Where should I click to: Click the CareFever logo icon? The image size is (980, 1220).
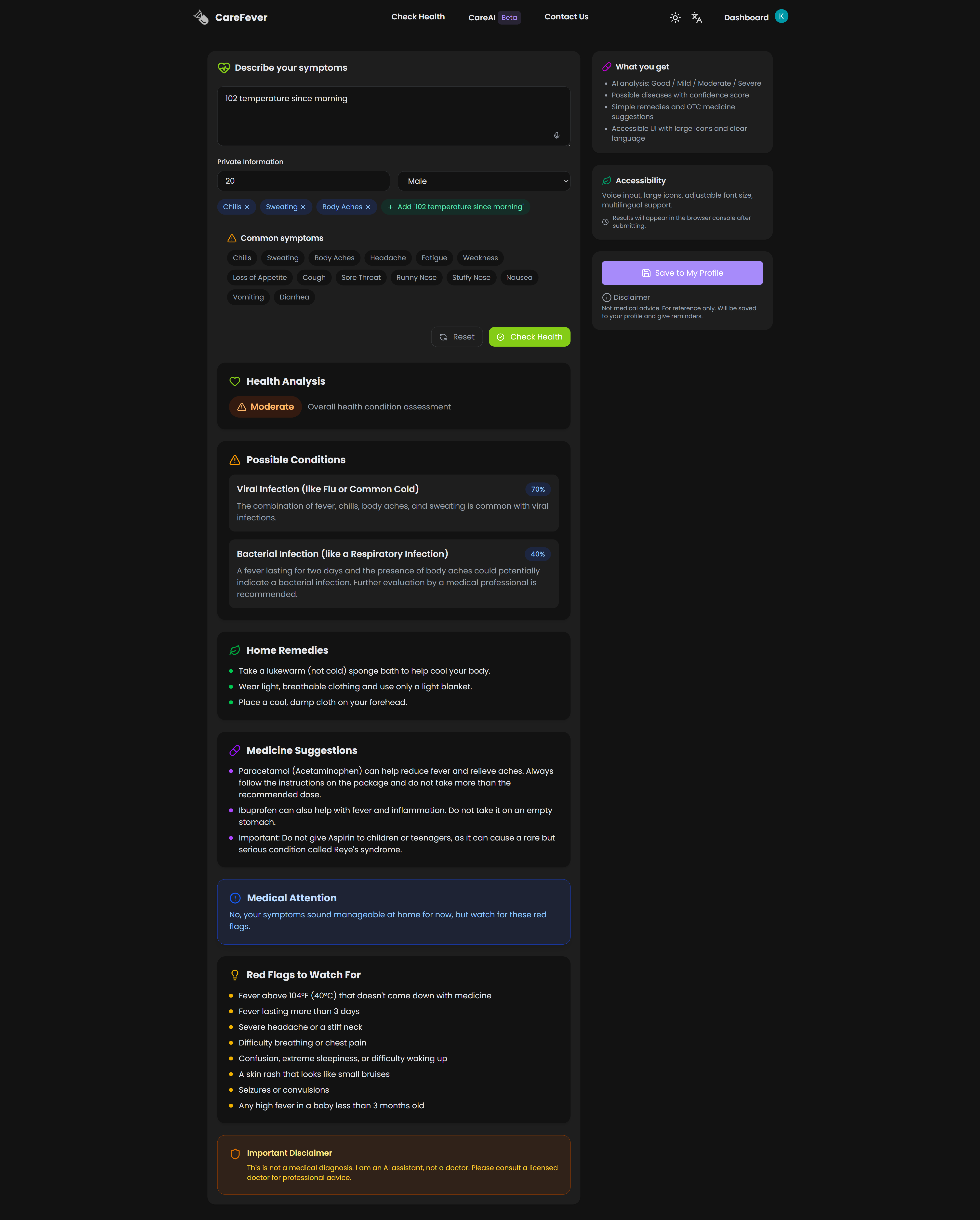[201, 17]
